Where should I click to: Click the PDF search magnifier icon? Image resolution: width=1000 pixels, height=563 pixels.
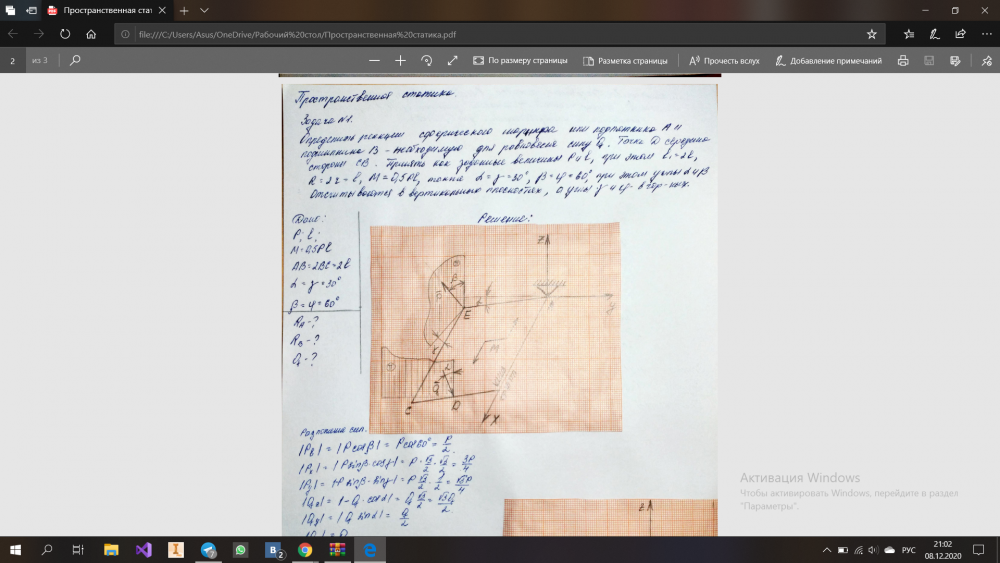pos(75,60)
